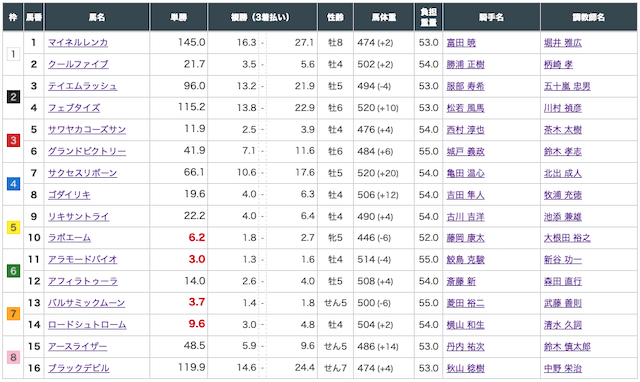Viewport: 640px width, 382px height.
Task: Select body weight 520 (+20)
Action: click(378, 173)
